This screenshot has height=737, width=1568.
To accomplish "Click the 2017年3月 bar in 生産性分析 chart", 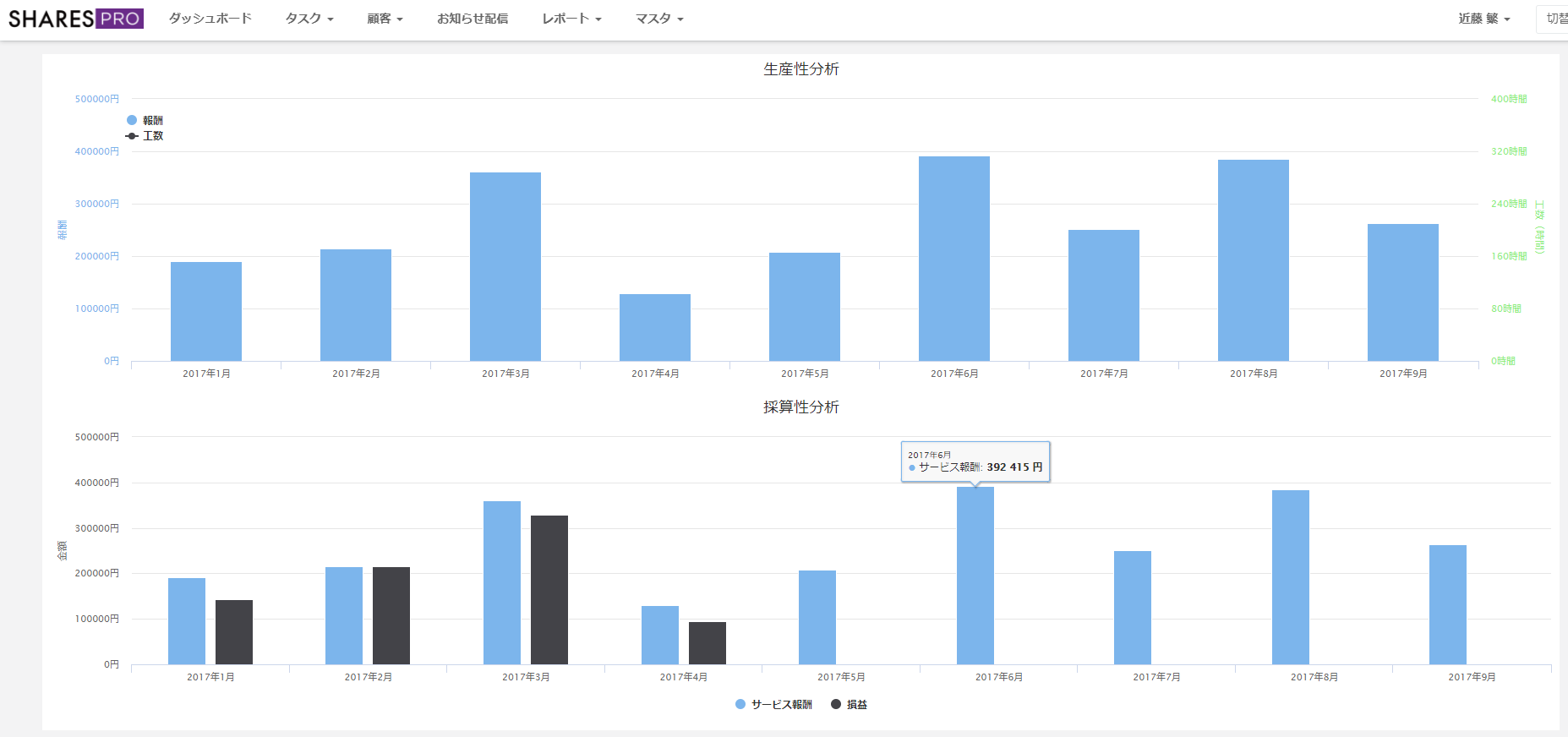I will pyautogui.click(x=505, y=266).
